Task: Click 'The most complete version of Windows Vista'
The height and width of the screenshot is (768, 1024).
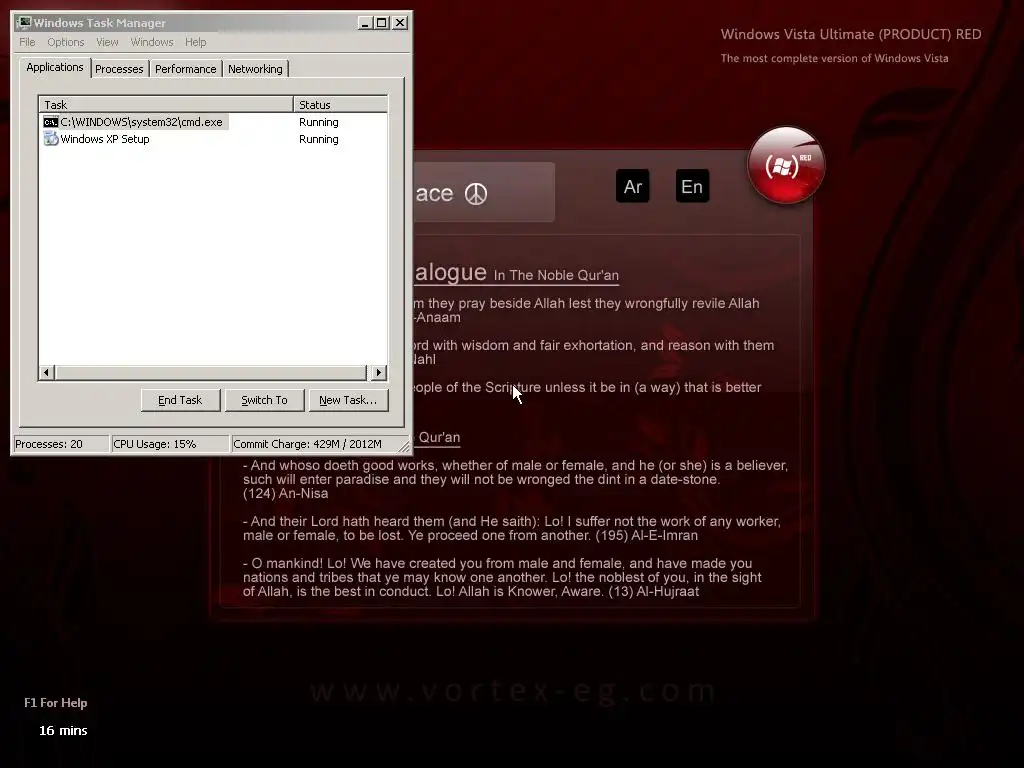Action: pyautogui.click(x=834, y=58)
